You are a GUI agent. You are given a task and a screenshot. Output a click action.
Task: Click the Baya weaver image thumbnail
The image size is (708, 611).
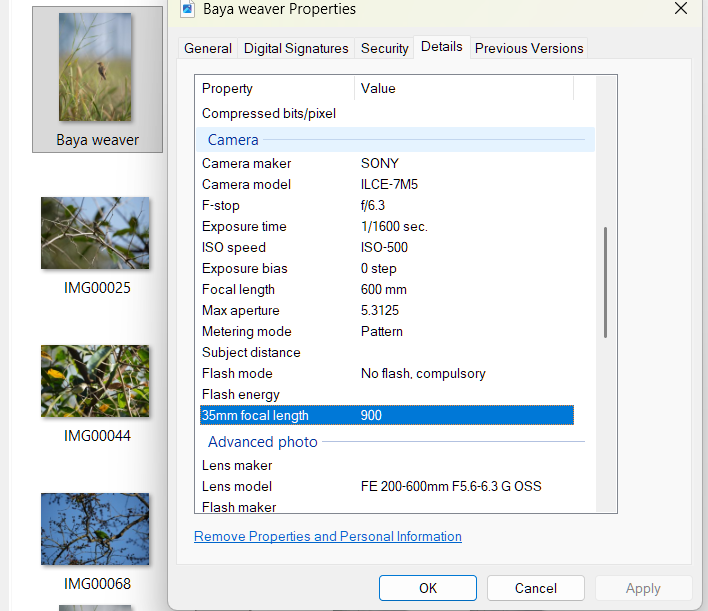pyautogui.click(x=95, y=67)
